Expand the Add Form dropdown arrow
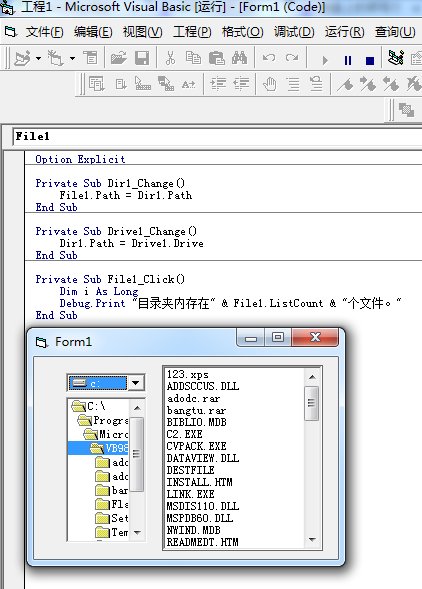Screen dimensions: 422x589 click(72, 59)
